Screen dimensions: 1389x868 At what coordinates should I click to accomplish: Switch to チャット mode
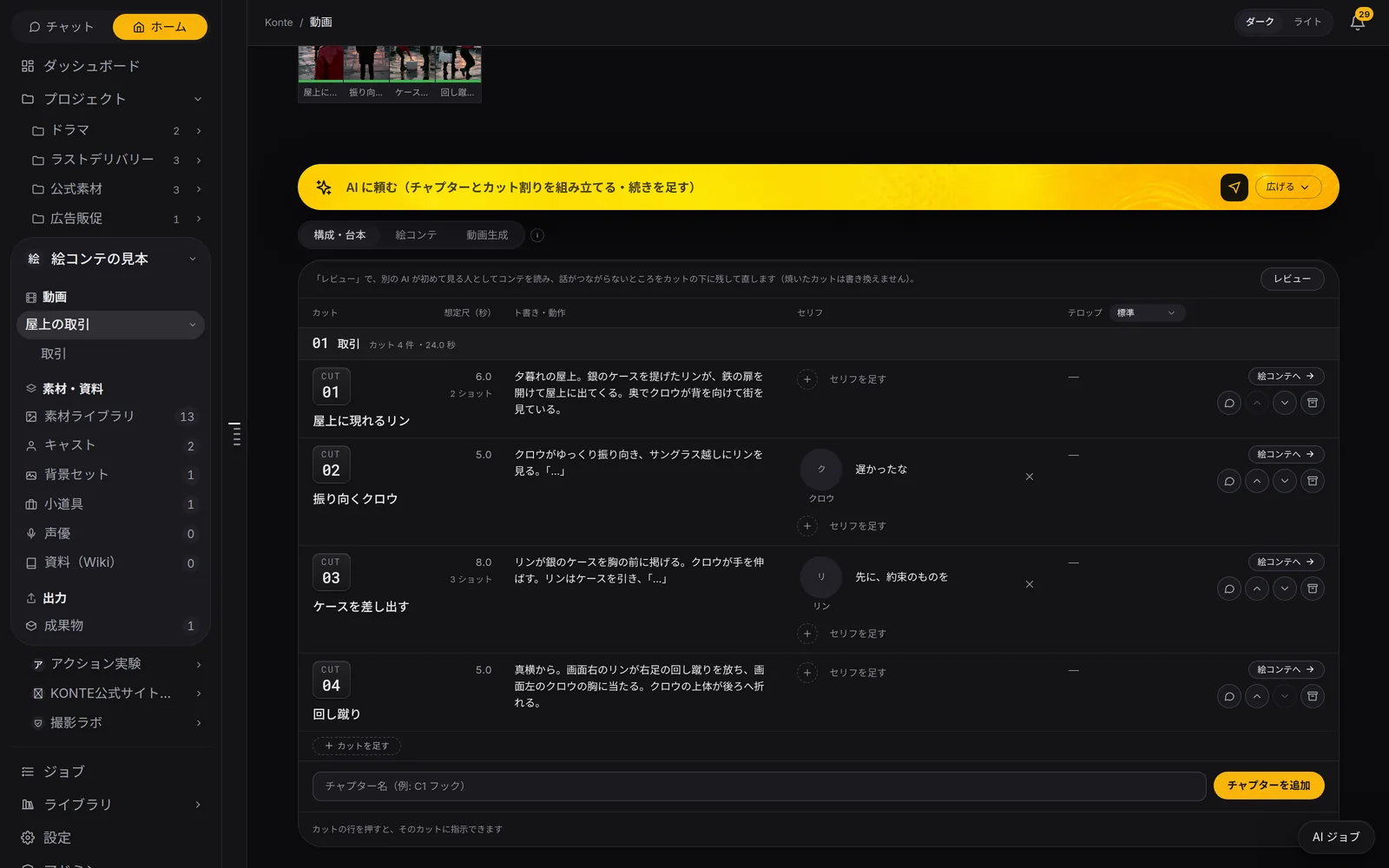pos(61,27)
